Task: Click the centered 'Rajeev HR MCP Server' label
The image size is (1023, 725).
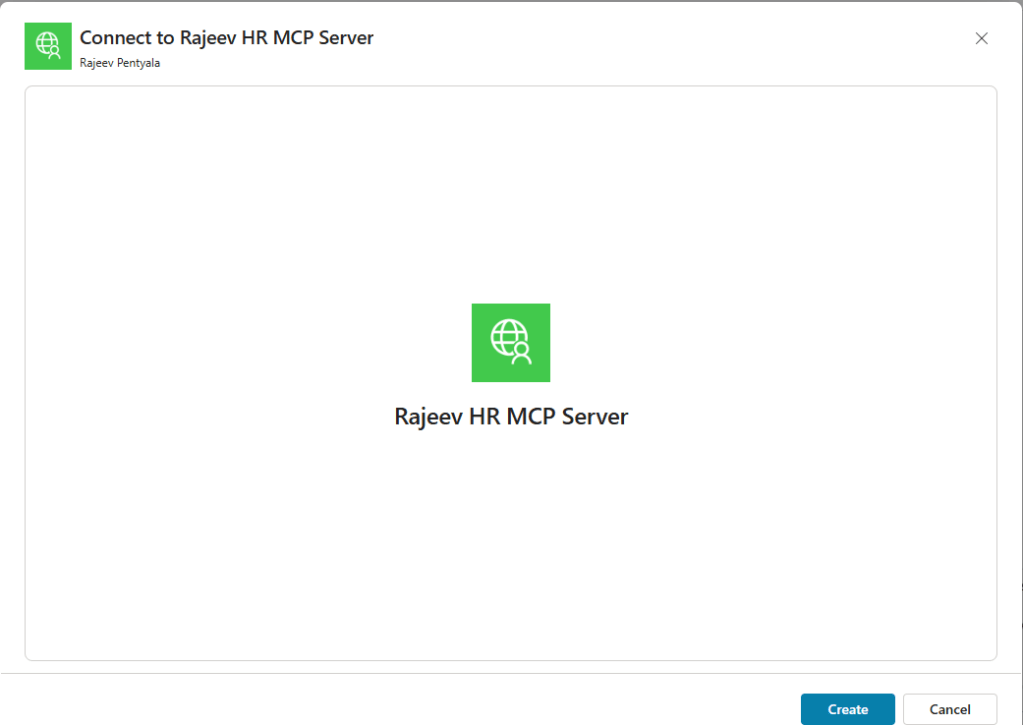Action: point(511,416)
